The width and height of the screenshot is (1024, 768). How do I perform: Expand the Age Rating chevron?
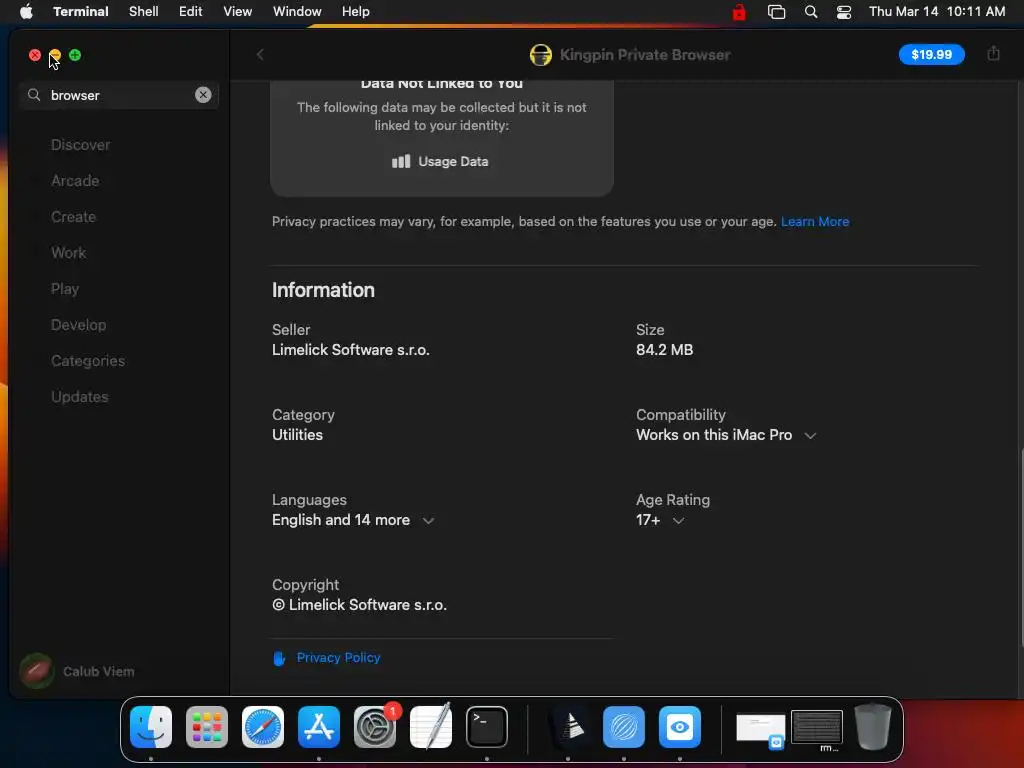[x=678, y=520]
